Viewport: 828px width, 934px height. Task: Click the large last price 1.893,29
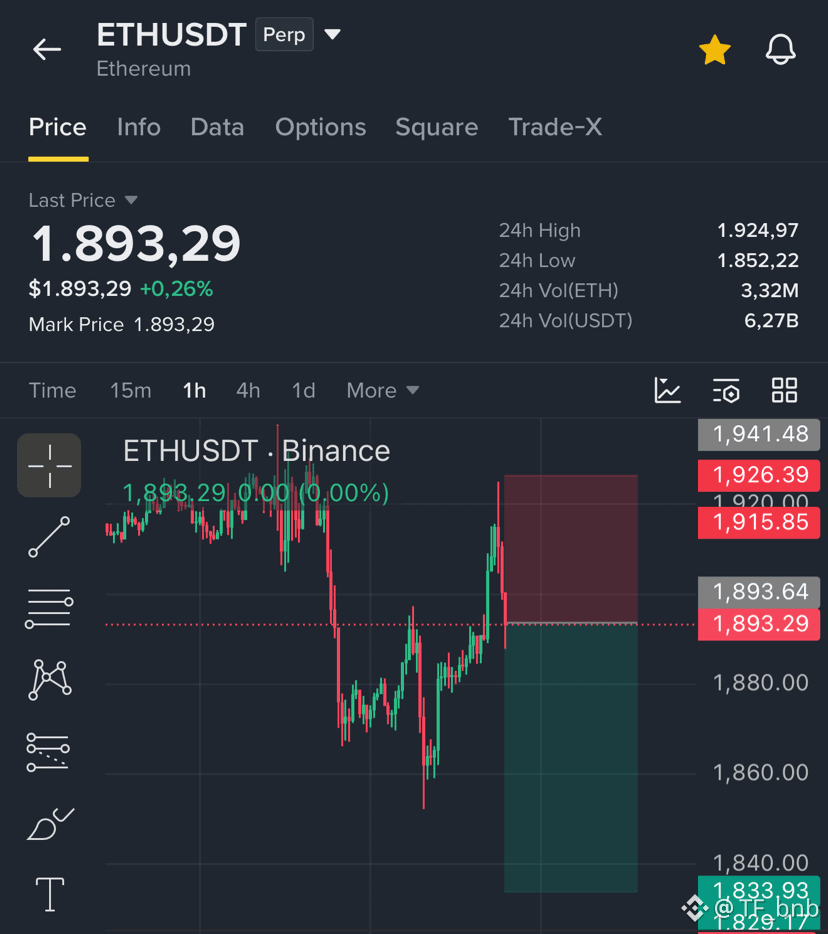[x=136, y=243]
